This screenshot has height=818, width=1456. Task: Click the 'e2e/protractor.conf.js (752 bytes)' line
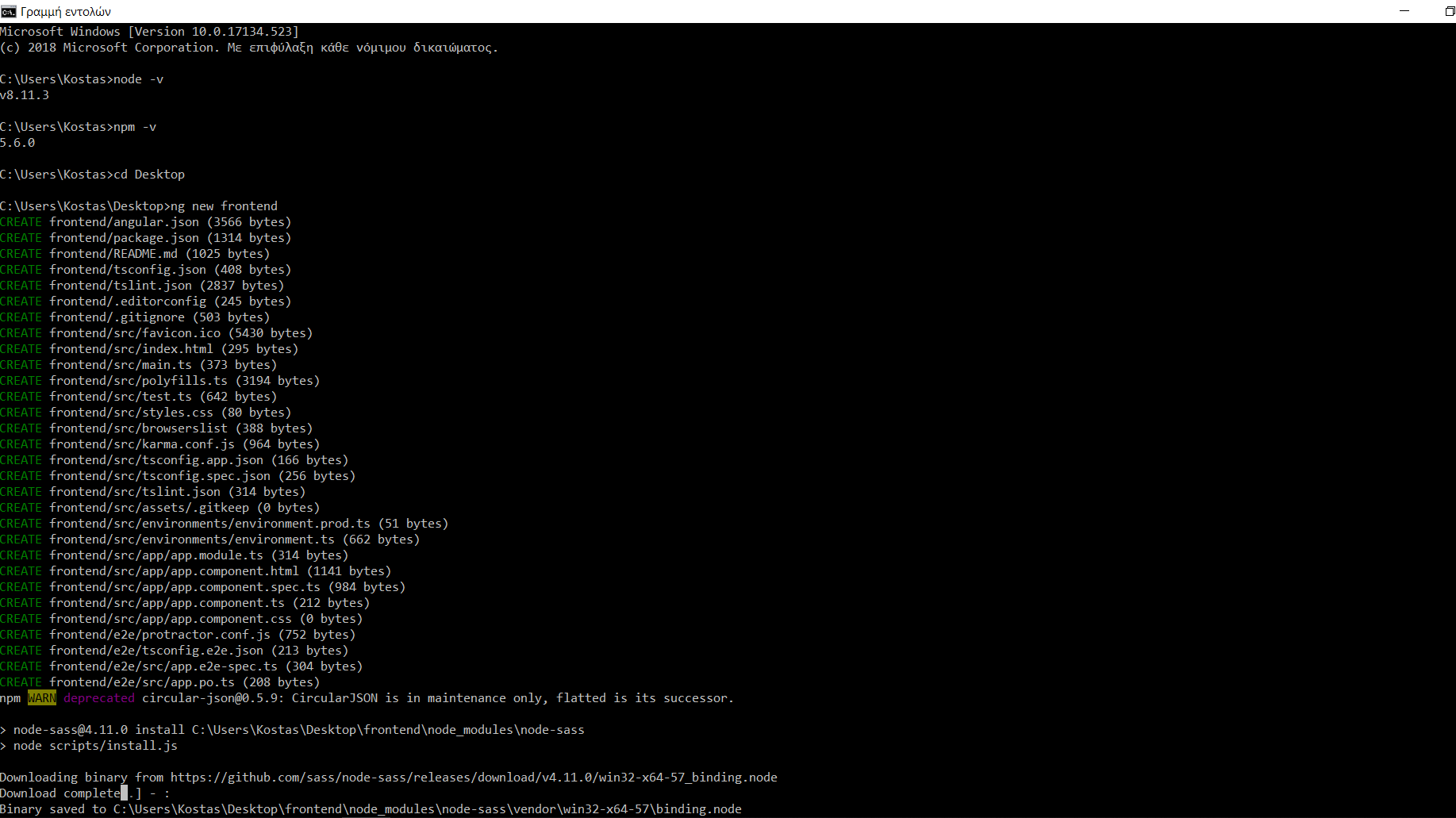[x=178, y=635]
